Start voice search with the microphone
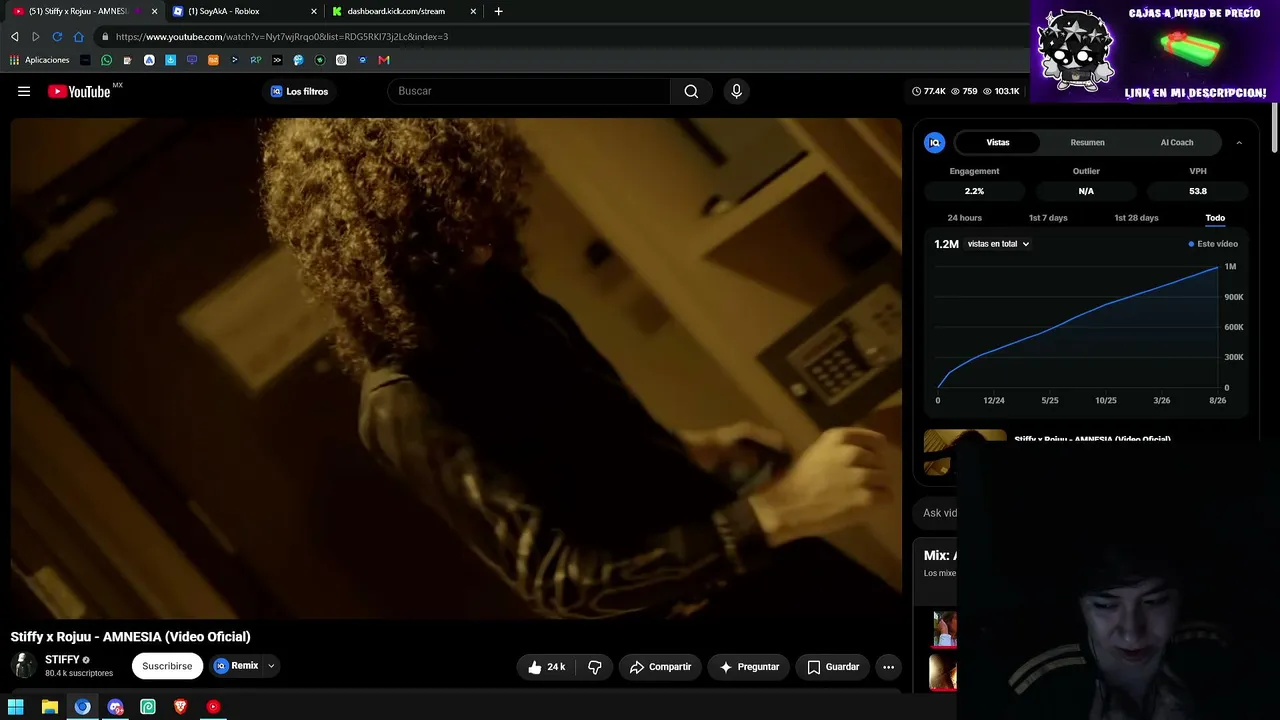Image resolution: width=1280 pixels, height=720 pixels. pyautogui.click(x=736, y=91)
